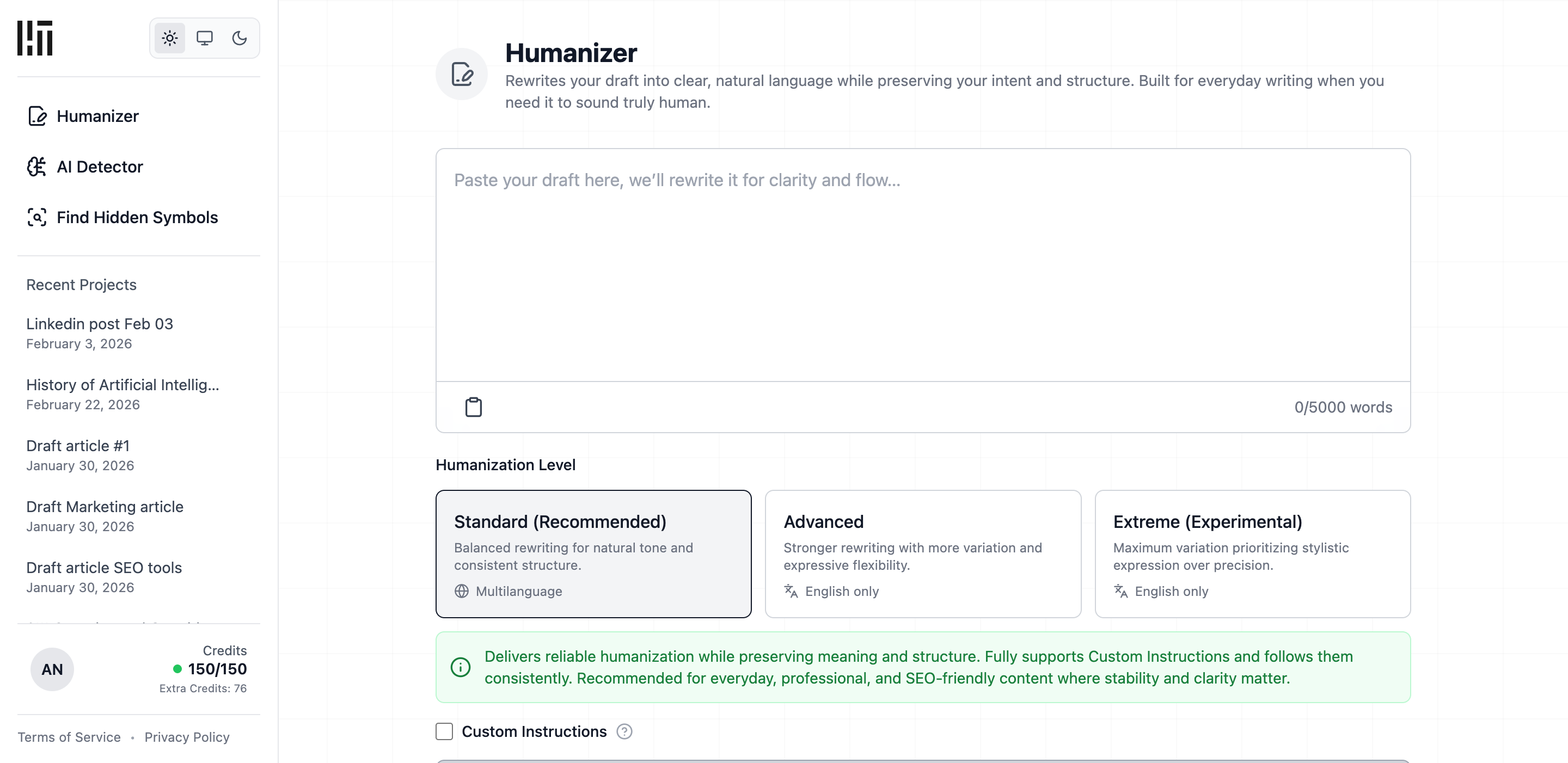
Task: Open Linkedin post Feb 03 project
Action: click(99, 332)
